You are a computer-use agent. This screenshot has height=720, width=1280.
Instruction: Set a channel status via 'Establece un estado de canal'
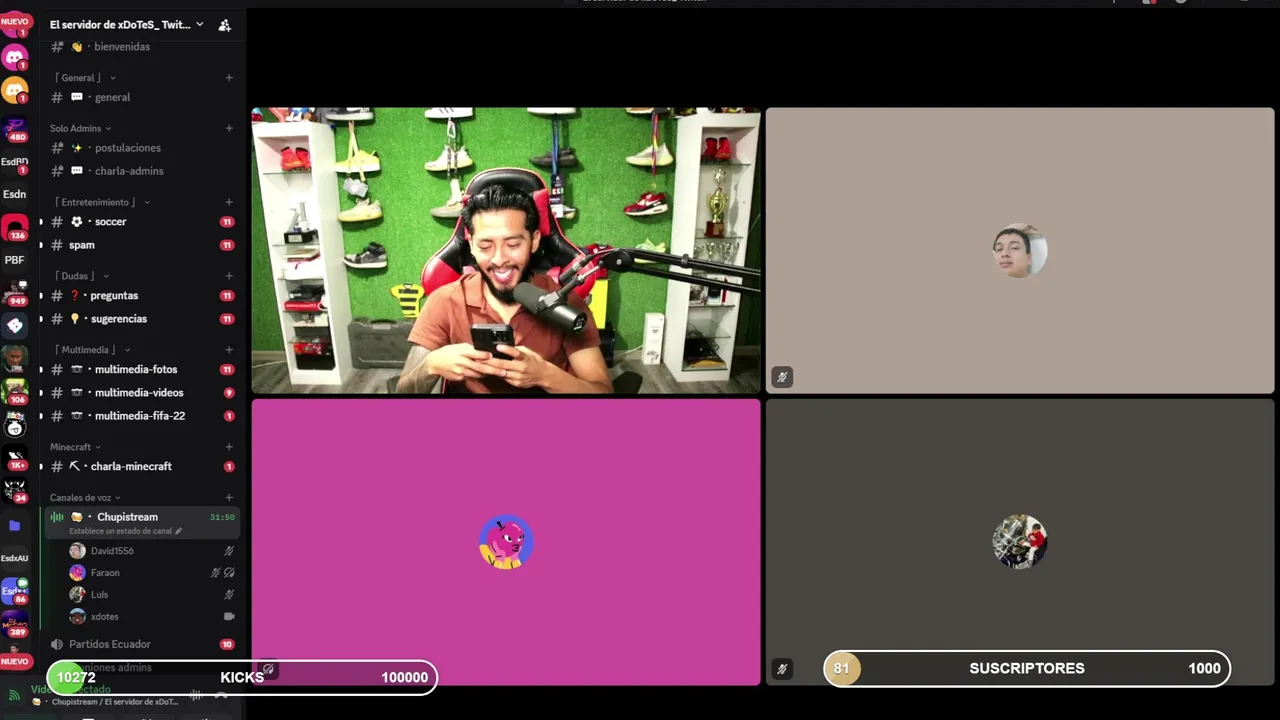125,531
